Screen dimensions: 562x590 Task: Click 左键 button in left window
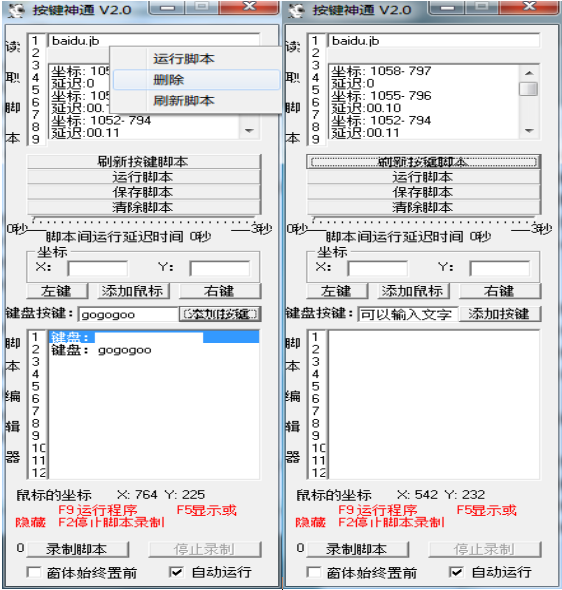(57, 291)
